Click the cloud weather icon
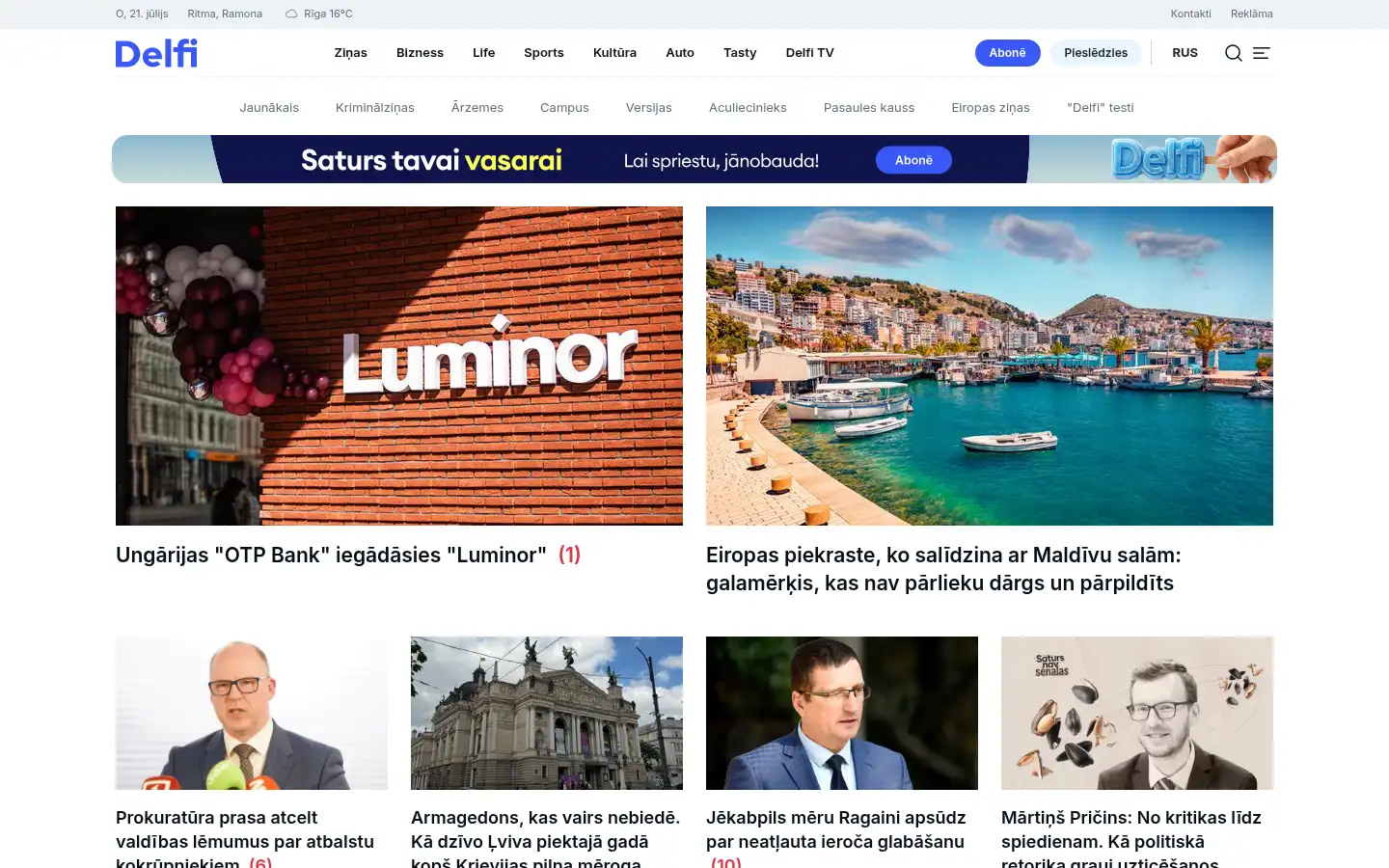The width and height of the screenshot is (1389, 868). click(291, 14)
